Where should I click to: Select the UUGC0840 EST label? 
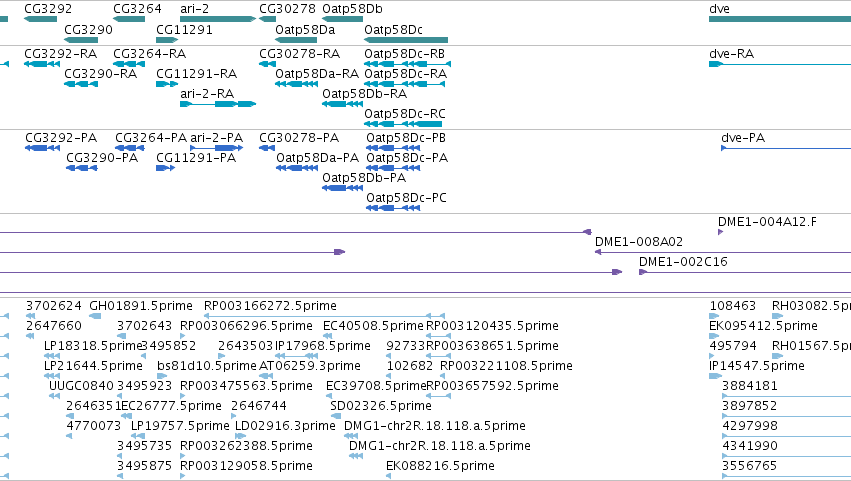click(x=81, y=387)
